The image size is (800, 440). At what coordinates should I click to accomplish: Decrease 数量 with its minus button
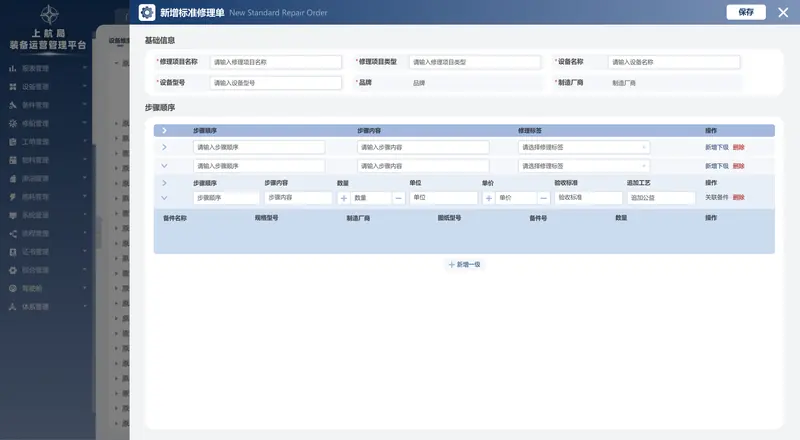pos(398,198)
